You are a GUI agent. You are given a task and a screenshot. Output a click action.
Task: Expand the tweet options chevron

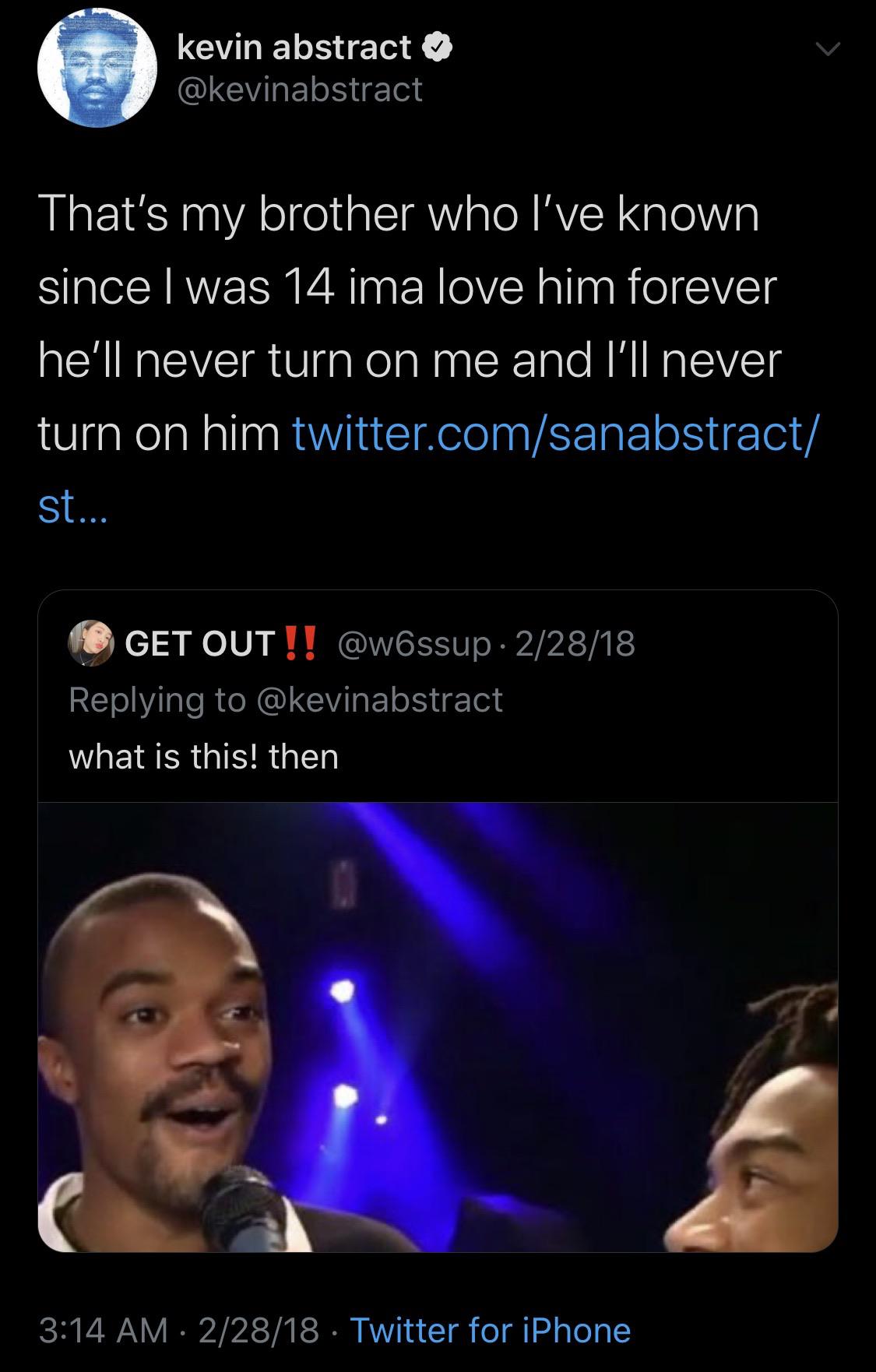coord(827,51)
